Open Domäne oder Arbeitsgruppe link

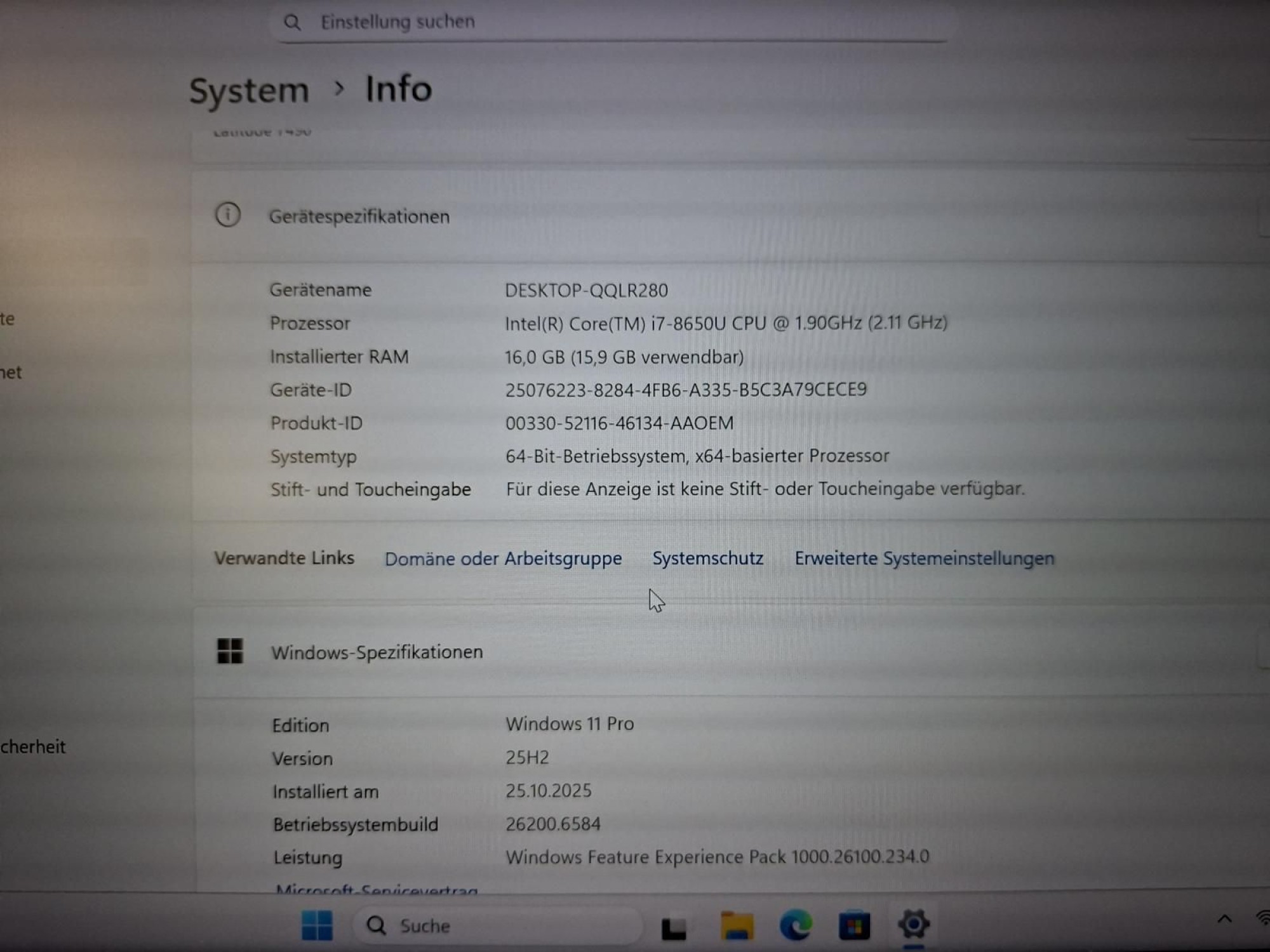pyautogui.click(x=503, y=559)
